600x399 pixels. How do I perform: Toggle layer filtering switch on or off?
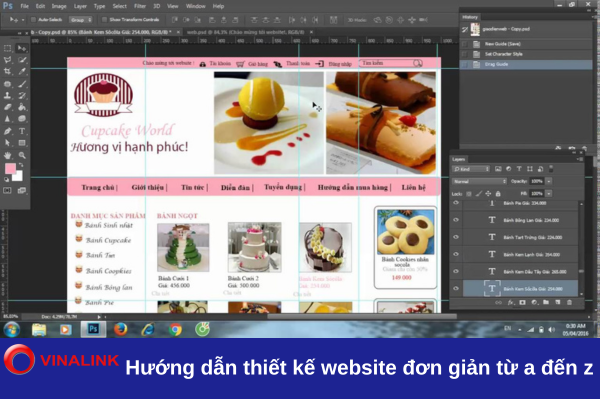click(x=551, y=168)
